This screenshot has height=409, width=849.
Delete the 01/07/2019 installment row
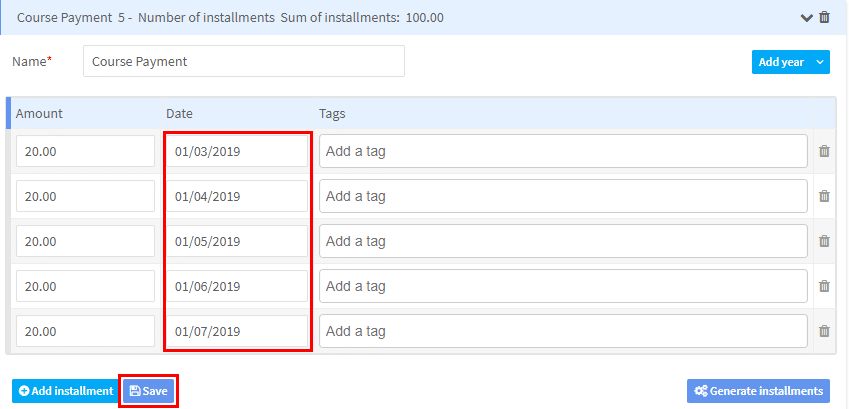click(x=824, y=331)
